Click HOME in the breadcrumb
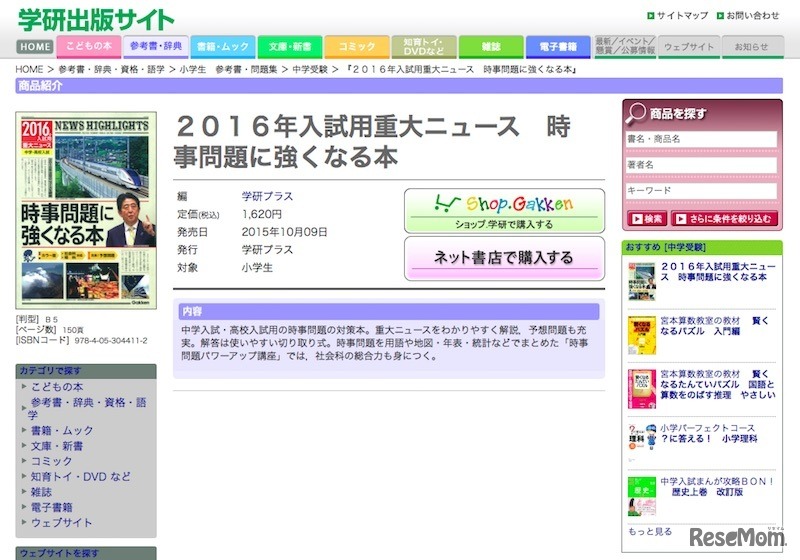 (29, 69)
